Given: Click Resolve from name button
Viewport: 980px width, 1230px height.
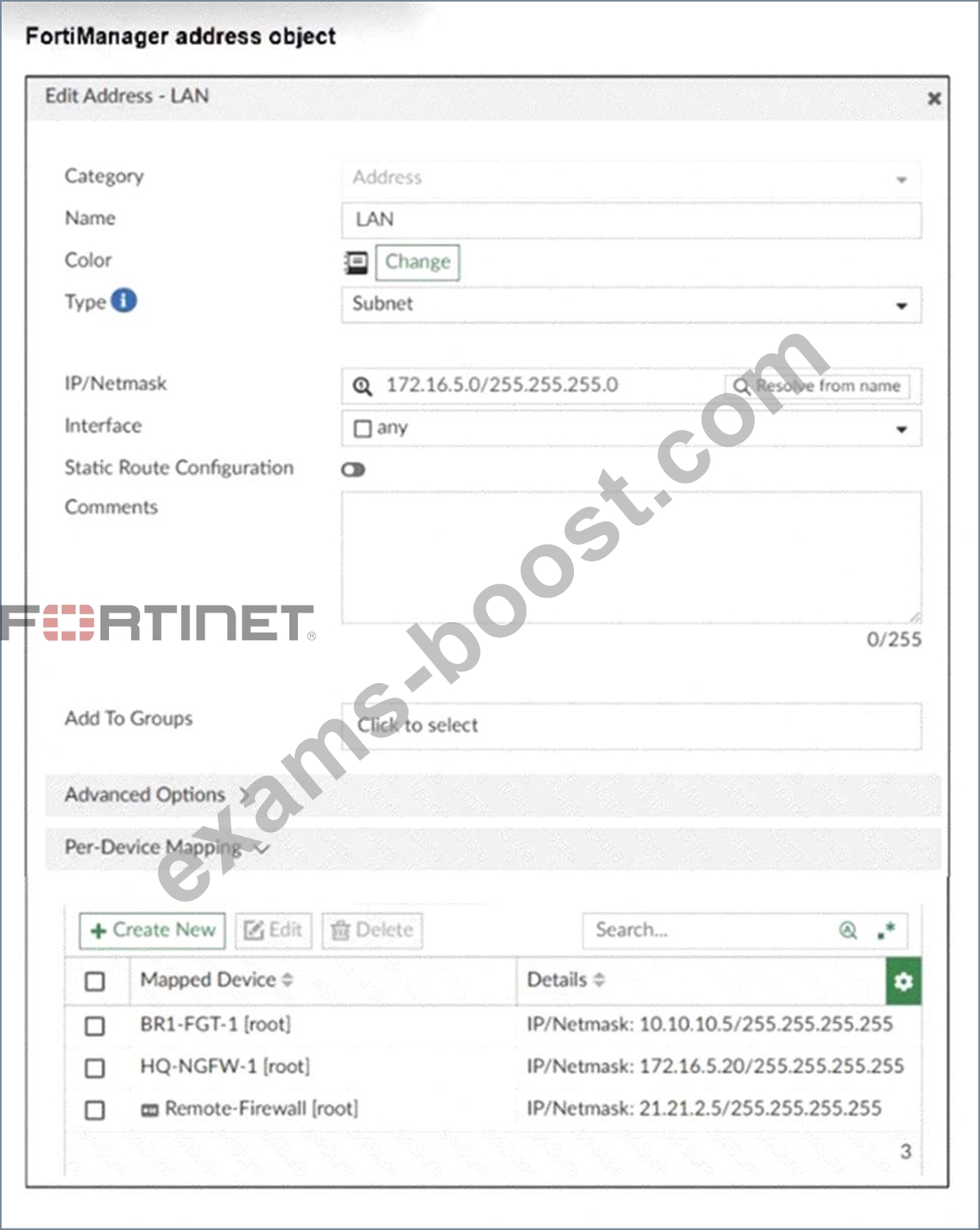Looking at the screenshot, I should [817, 386].
